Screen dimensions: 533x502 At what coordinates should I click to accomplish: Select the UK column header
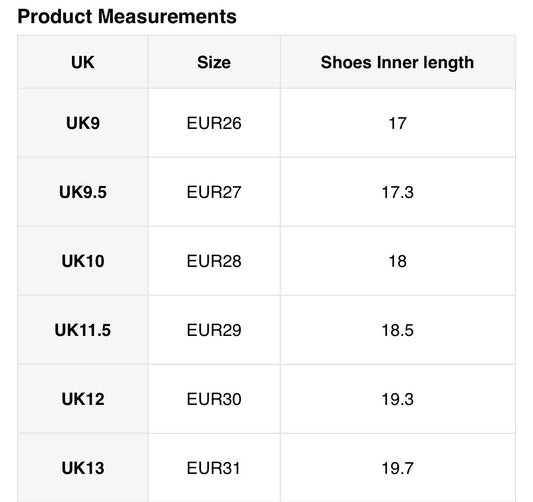83,62
